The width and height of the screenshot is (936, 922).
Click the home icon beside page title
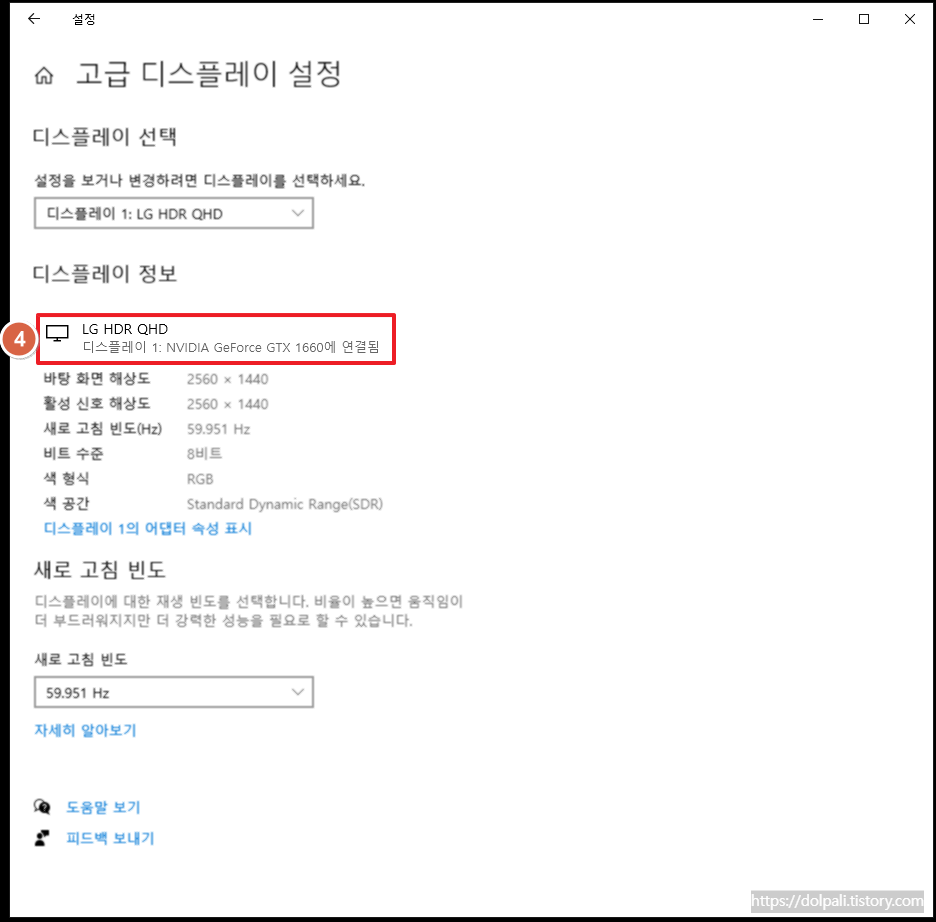(44, 74)
